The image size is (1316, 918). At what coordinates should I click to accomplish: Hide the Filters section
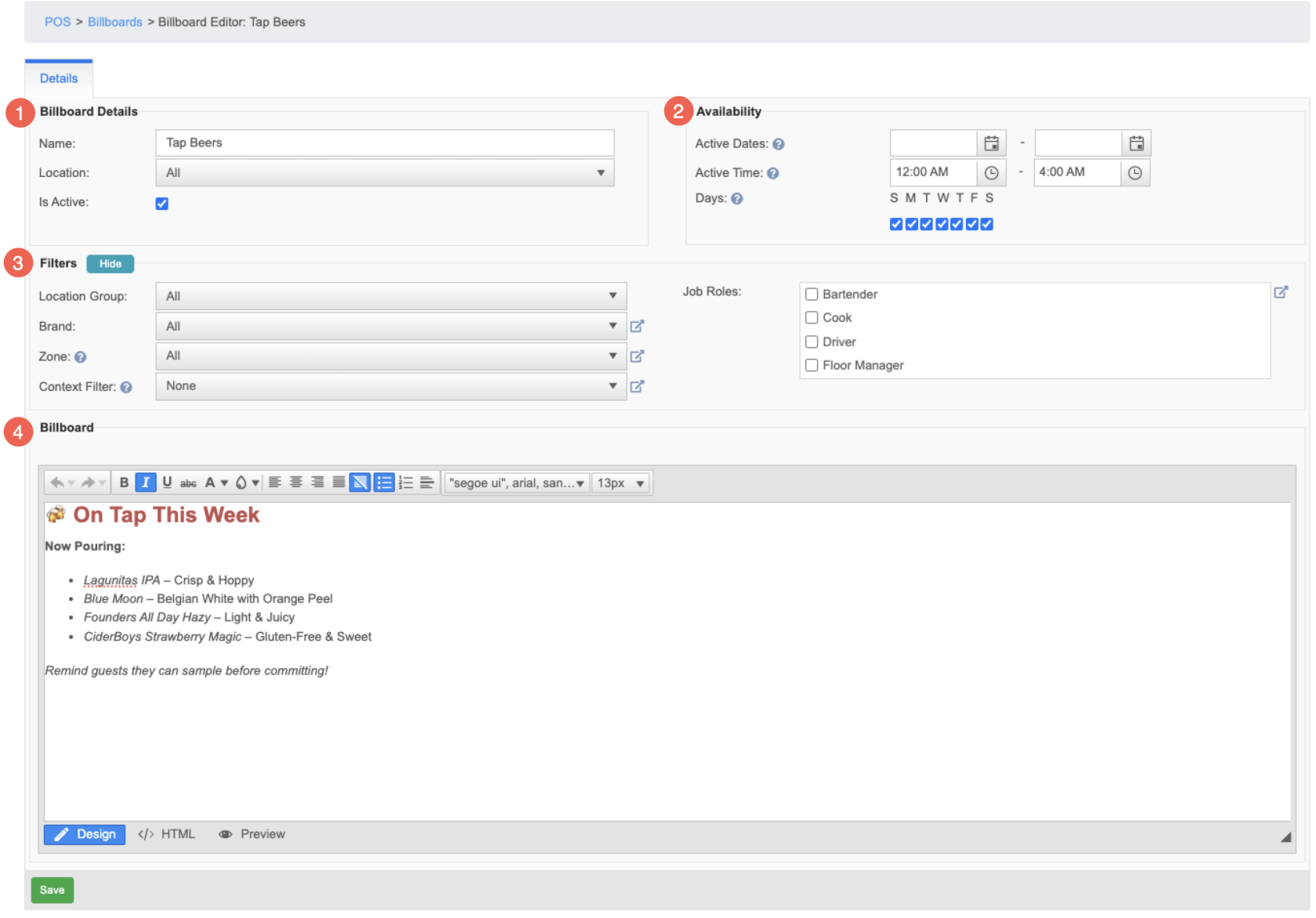pyautogui.click(x=110, y=264)
